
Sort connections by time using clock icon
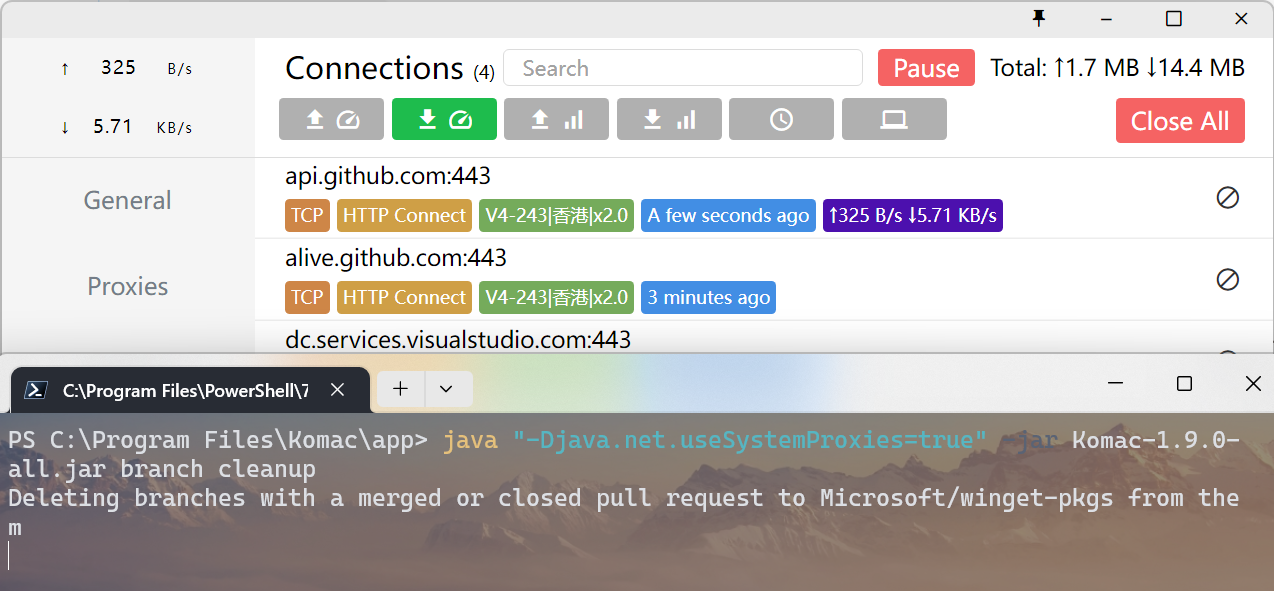coord(781,119)
